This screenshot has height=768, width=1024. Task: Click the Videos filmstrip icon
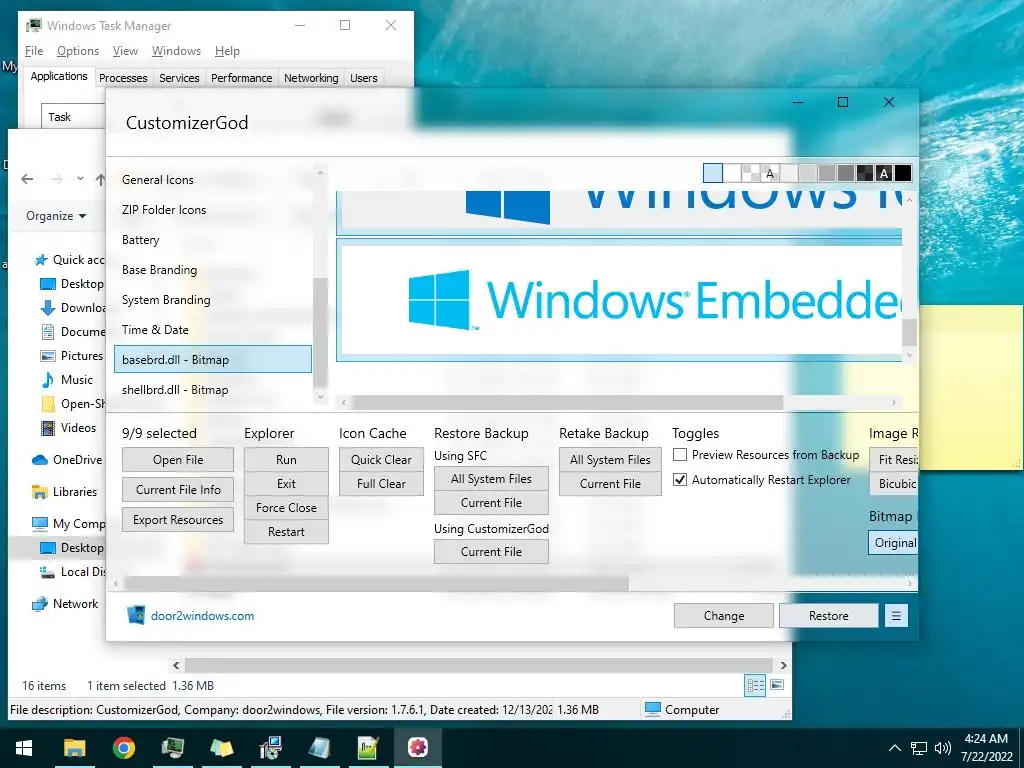[48, 428]
